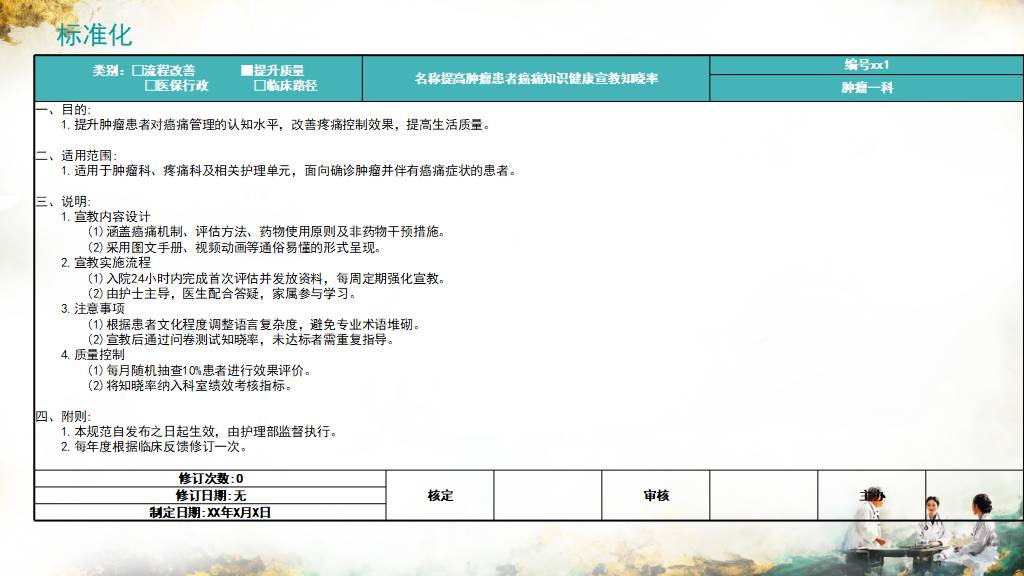Click the 核定 approval label cell
The image size is (1024, 576).
(440, 495)
